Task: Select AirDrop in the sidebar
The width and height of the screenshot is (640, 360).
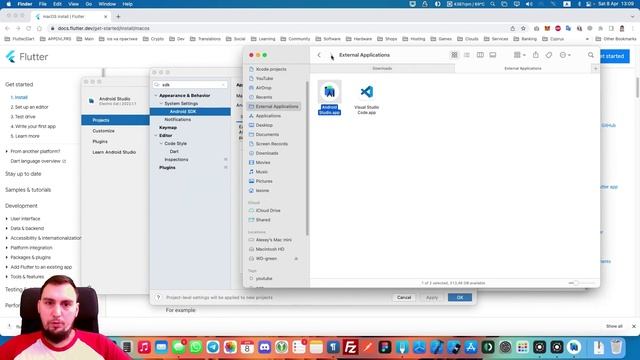Action: [263, 88]
